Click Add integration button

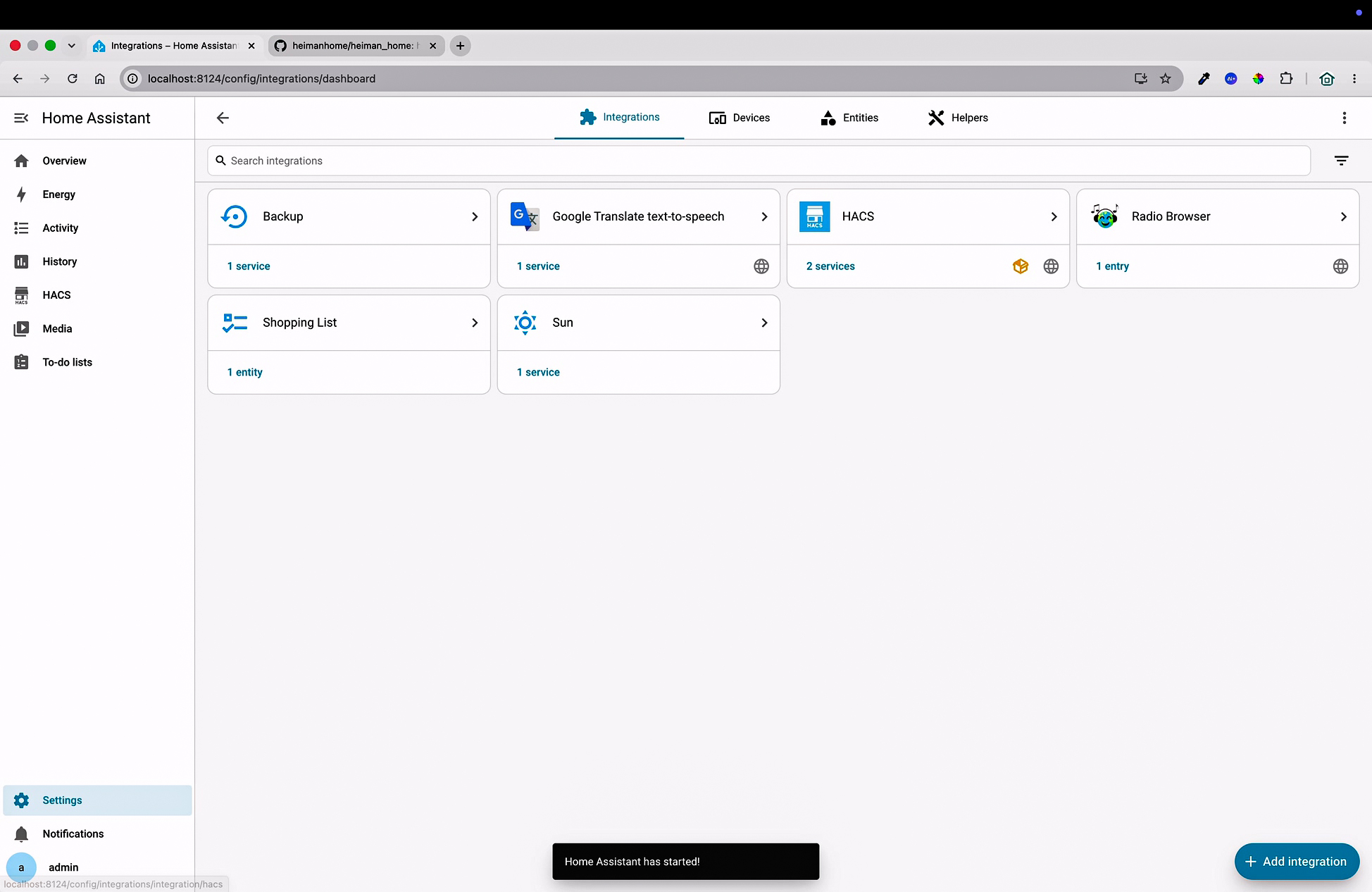(x=1297, y=862)
